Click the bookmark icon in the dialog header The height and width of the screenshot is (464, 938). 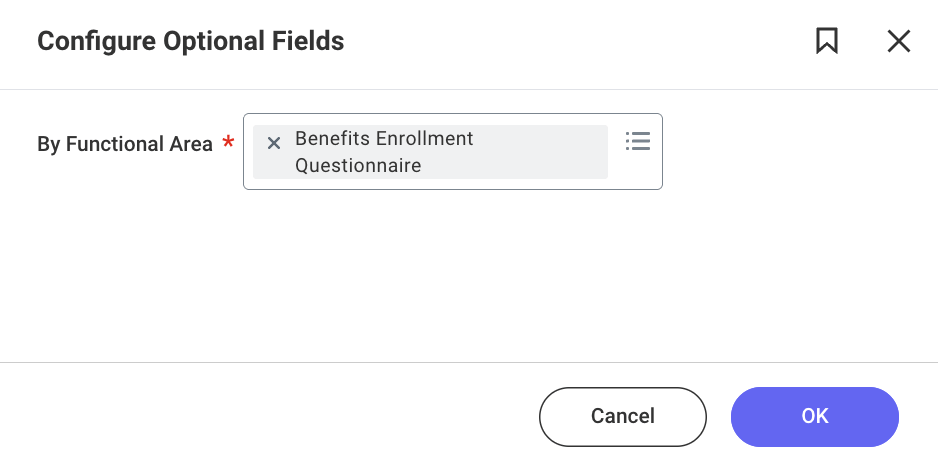click(x=827, y=41)
